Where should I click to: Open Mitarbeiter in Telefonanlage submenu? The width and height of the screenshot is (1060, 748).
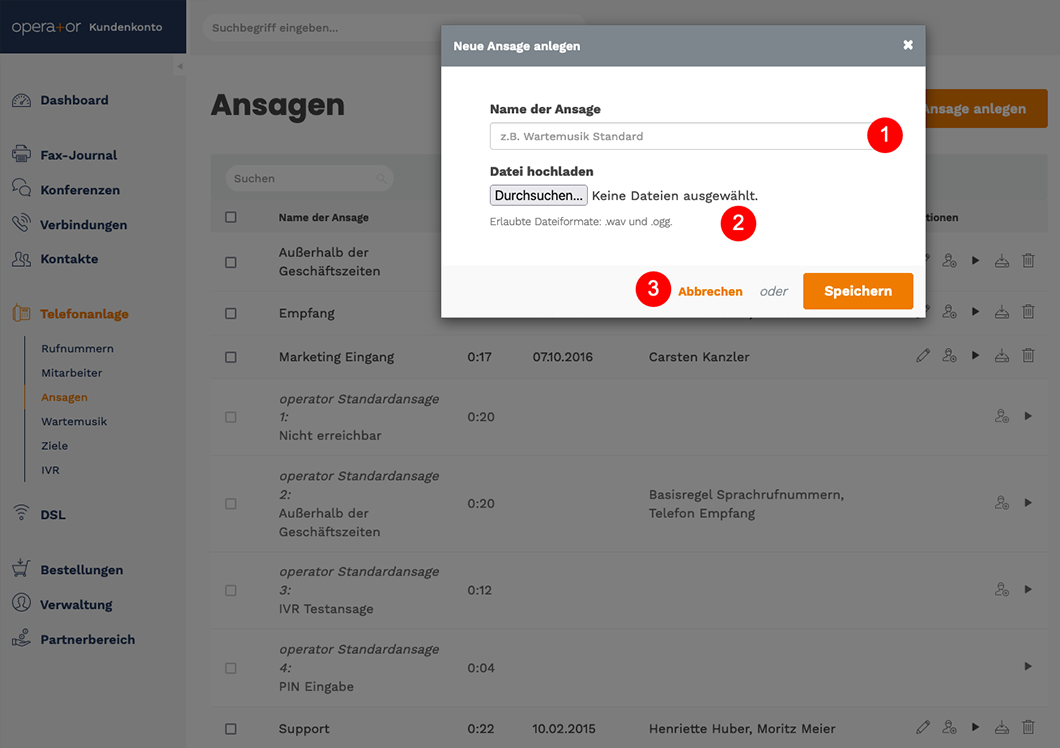pyautogui.click(x=72, y=373)
